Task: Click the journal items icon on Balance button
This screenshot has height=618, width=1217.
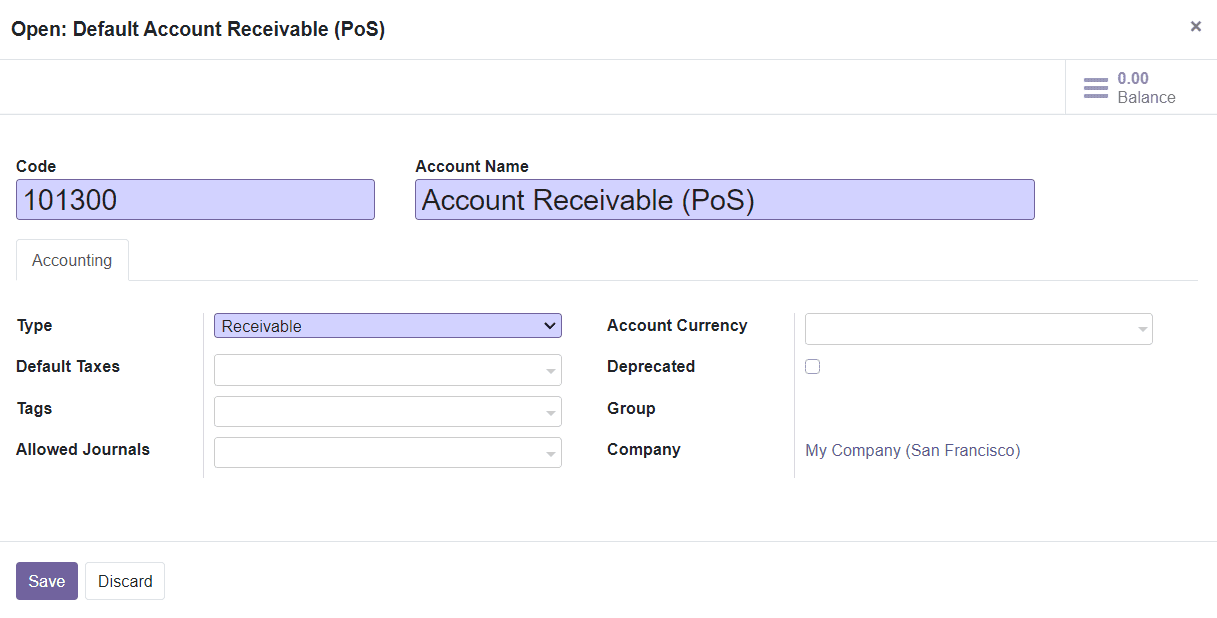Action: pyautogui.click(x=1095, y=87)
